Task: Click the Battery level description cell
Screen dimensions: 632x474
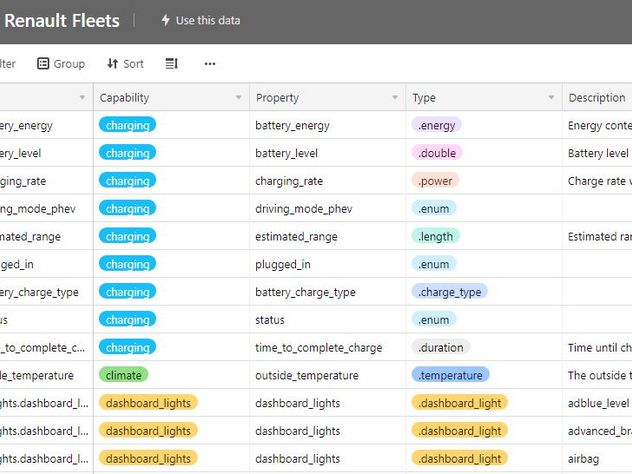Action: point(597,153)
